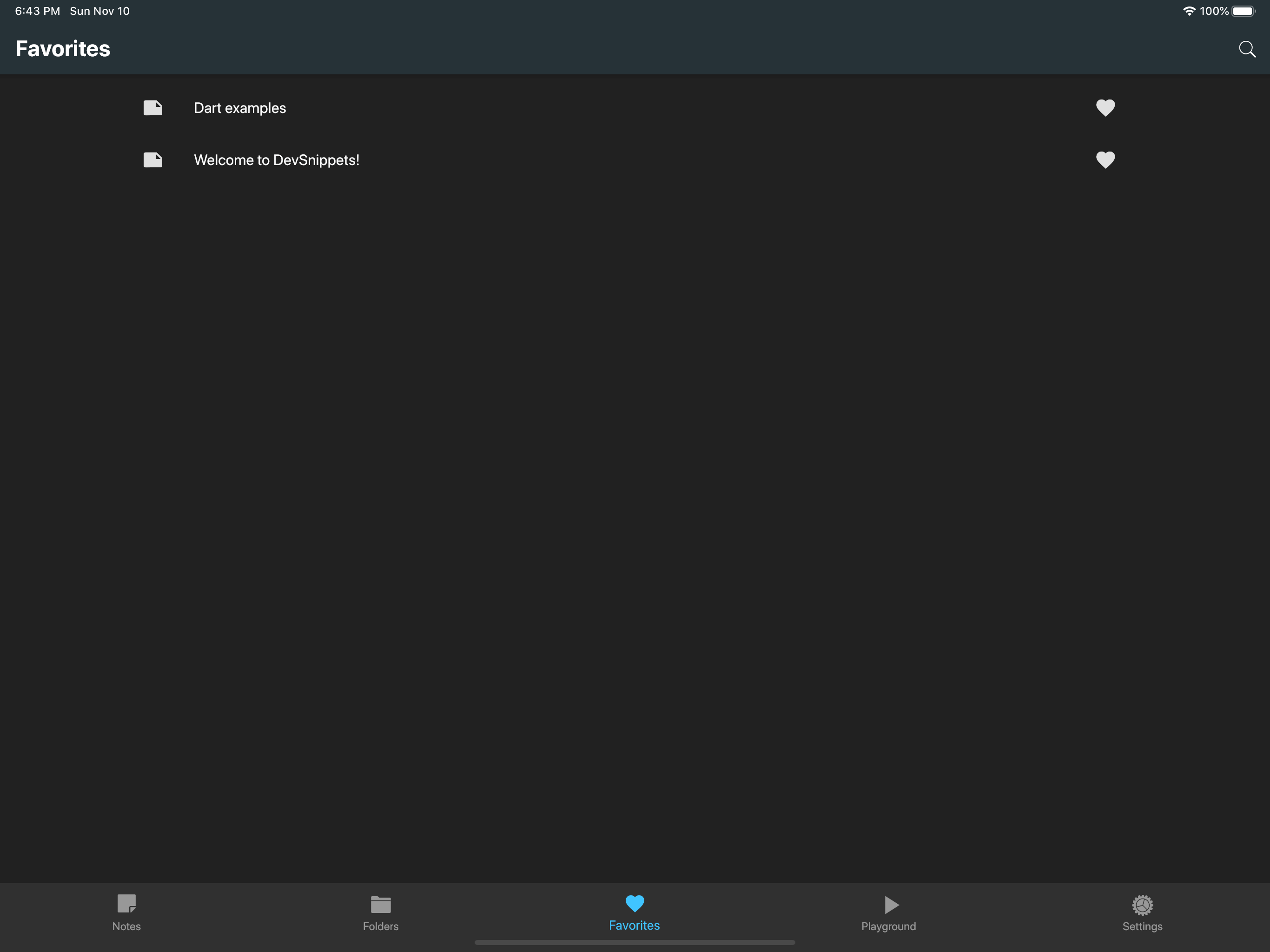This screenshot has height=952, width=1270.
Task: Open the search magnifier icon
Action: click(x=1246, y=49)
